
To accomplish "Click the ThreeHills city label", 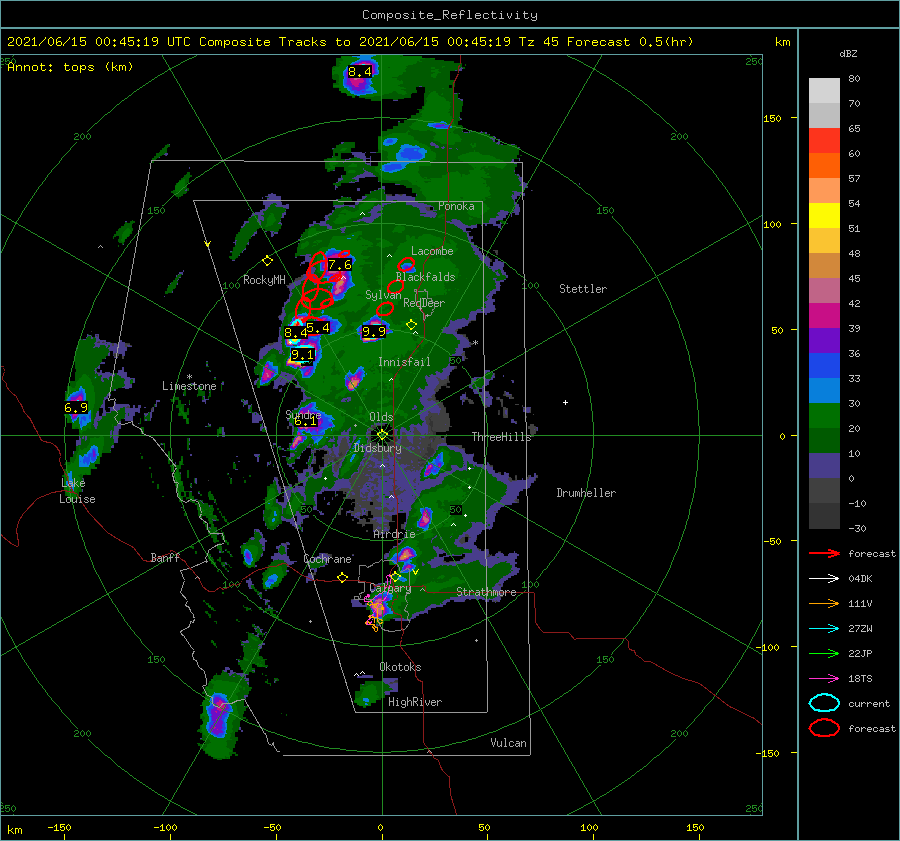I will (501, 437).
